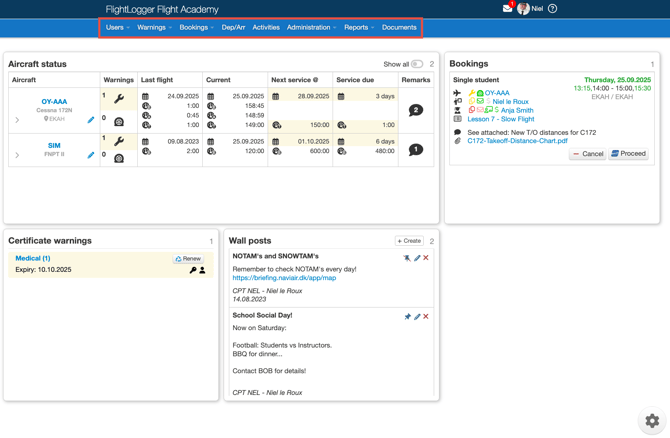Viewport: 670px width, 438px height.
Task: Open the Bookings dropdown menu
Action: pyautogui.click(x=196, y=27)
